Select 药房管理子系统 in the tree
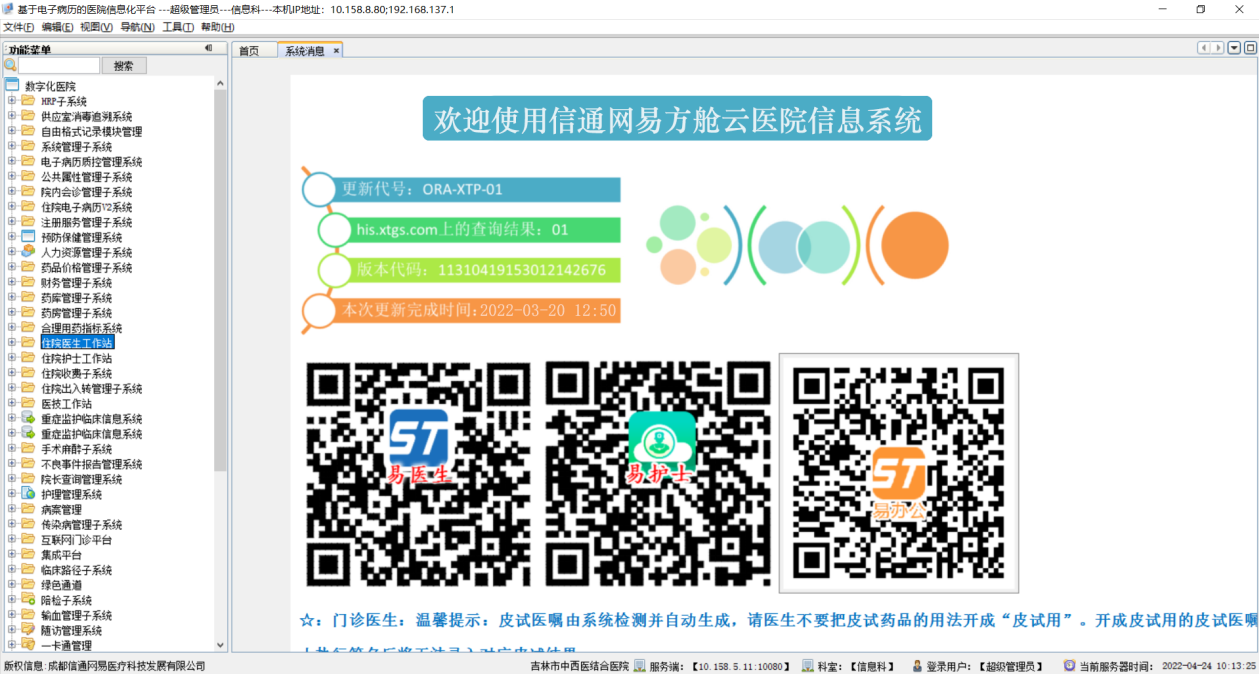 click(x=76, y=313)
